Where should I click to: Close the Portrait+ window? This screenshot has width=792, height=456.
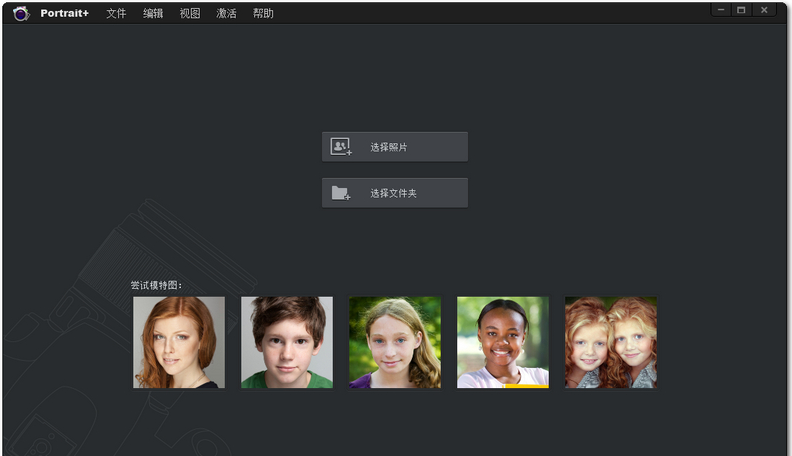coord(764,9)
